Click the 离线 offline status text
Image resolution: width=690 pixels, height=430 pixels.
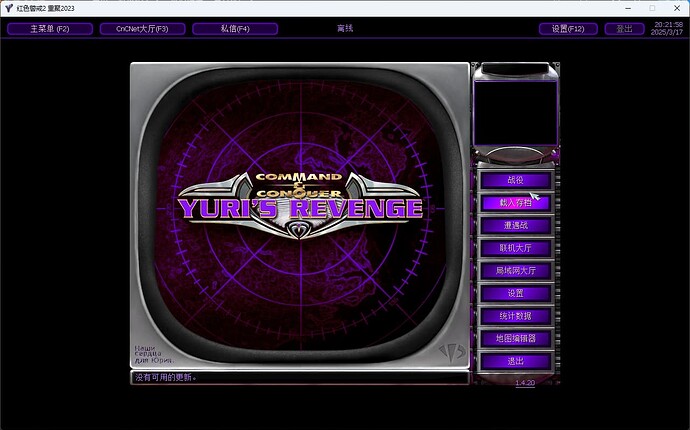[x=345, y=29]
